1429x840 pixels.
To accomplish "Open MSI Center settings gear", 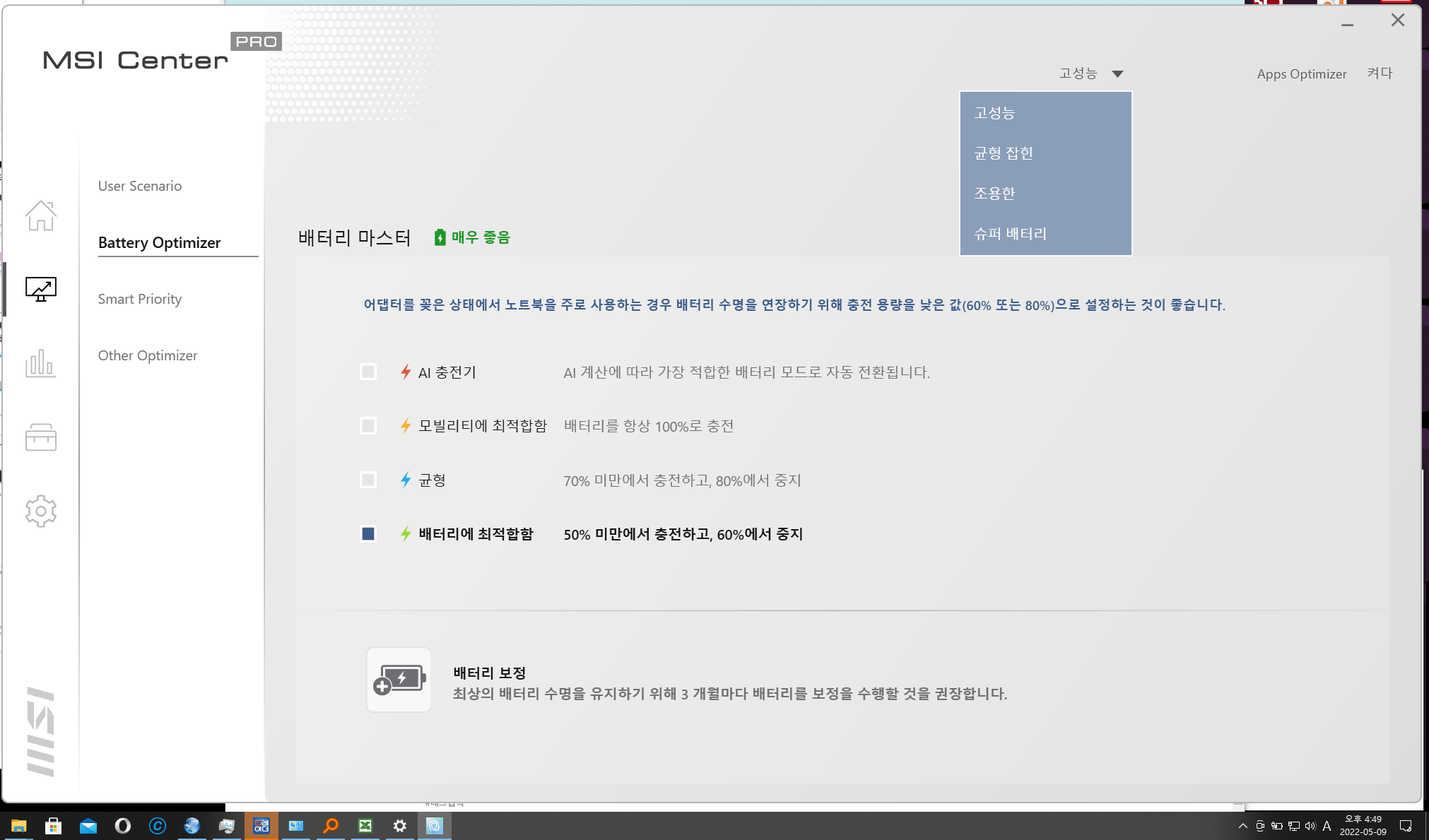I will pos(41,511).
